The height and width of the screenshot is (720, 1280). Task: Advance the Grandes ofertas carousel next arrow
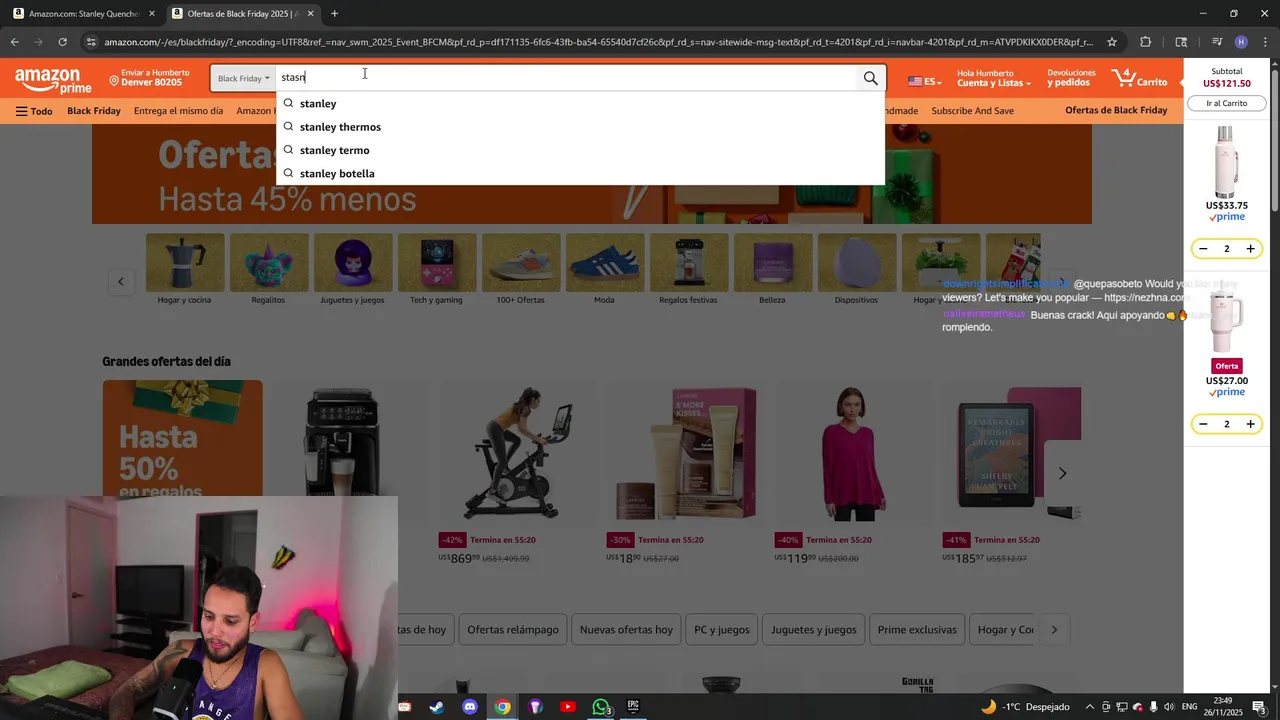click(x=1062, y=473)
